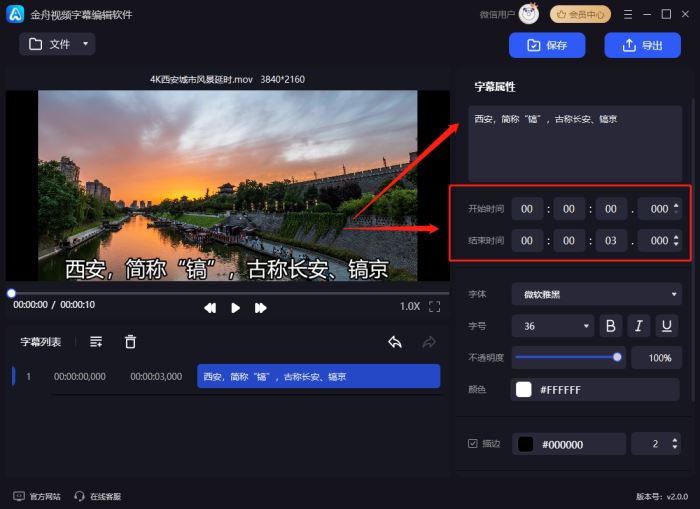Delete the selected subtitle via trash icon
The image size is (700, 509).
click(x=130, y=342)
